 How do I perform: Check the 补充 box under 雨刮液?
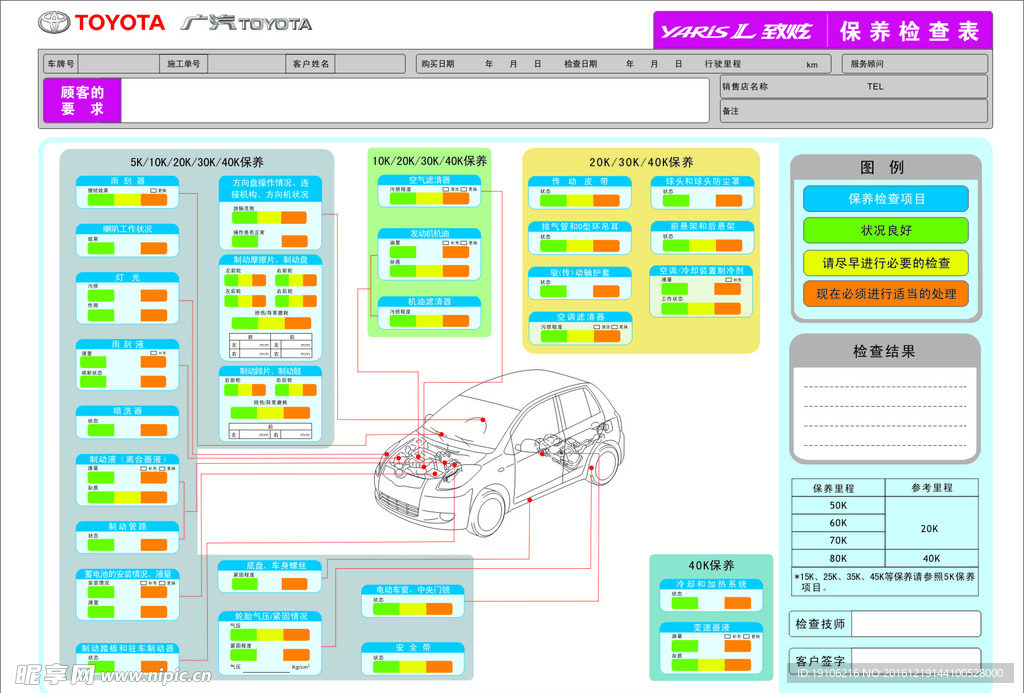(x=154, y=353)
